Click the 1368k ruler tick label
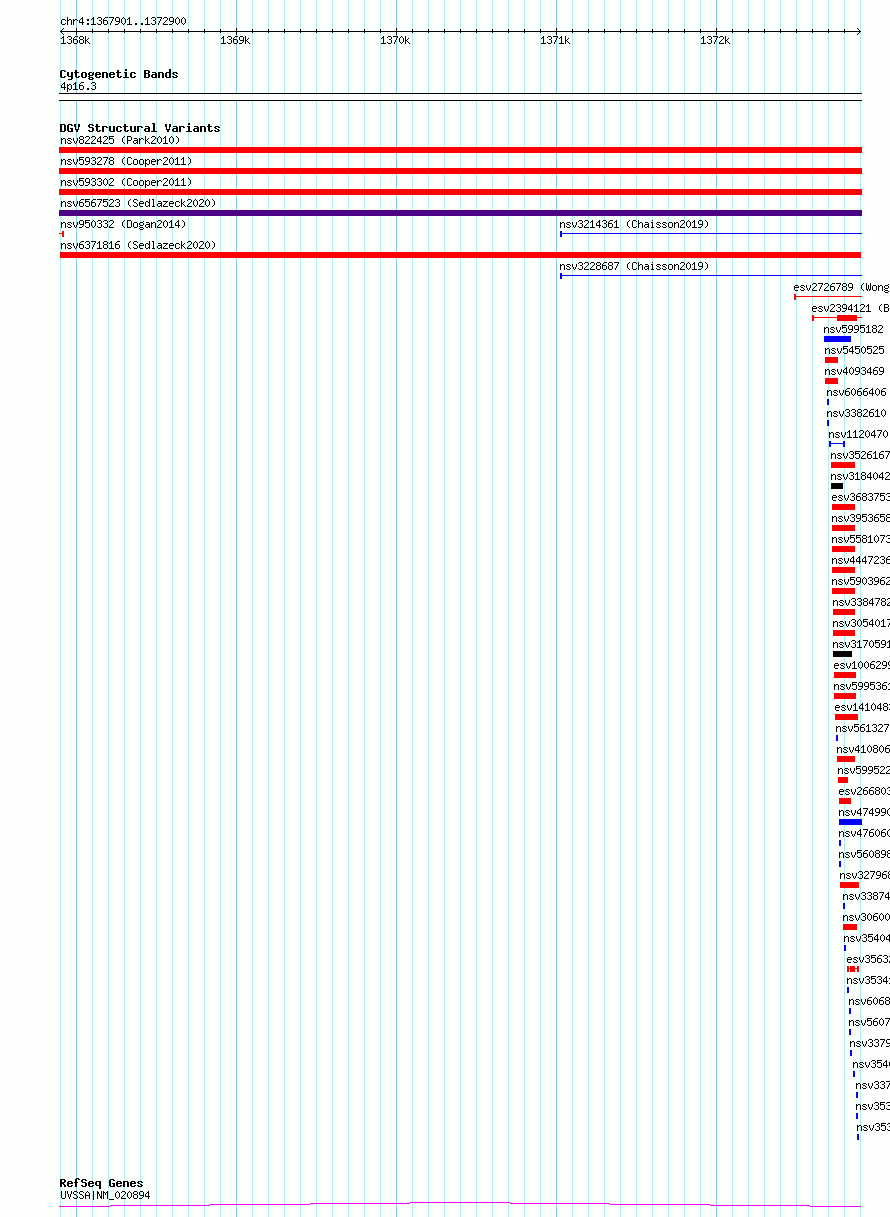The image size is (890, 1217). (x=75, y=40)
